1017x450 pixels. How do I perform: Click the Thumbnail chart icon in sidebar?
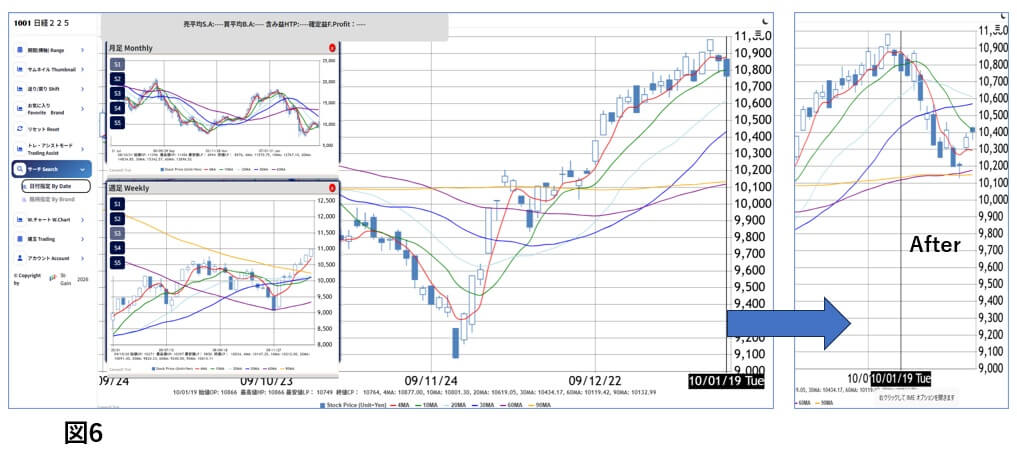(20, 69)
